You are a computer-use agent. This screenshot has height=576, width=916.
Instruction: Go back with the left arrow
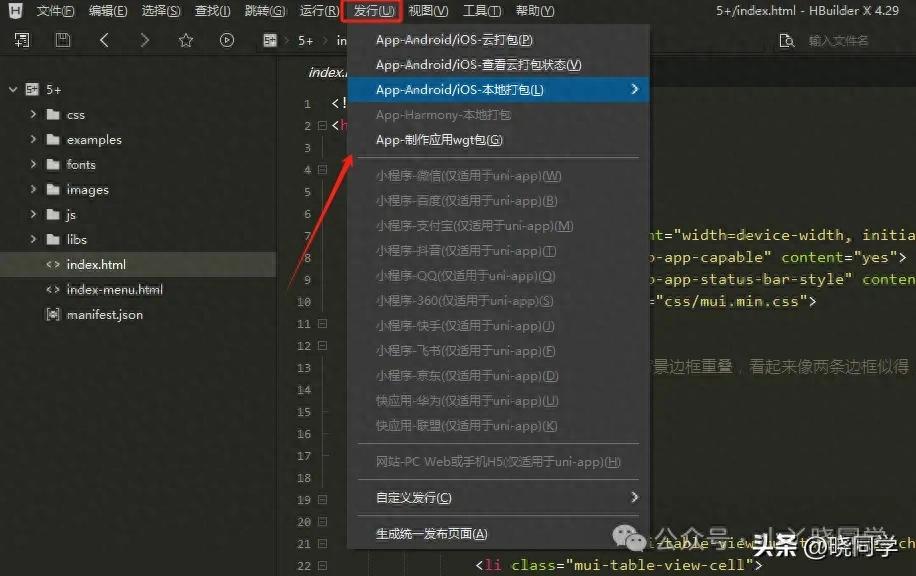click(x=104, y=40)
